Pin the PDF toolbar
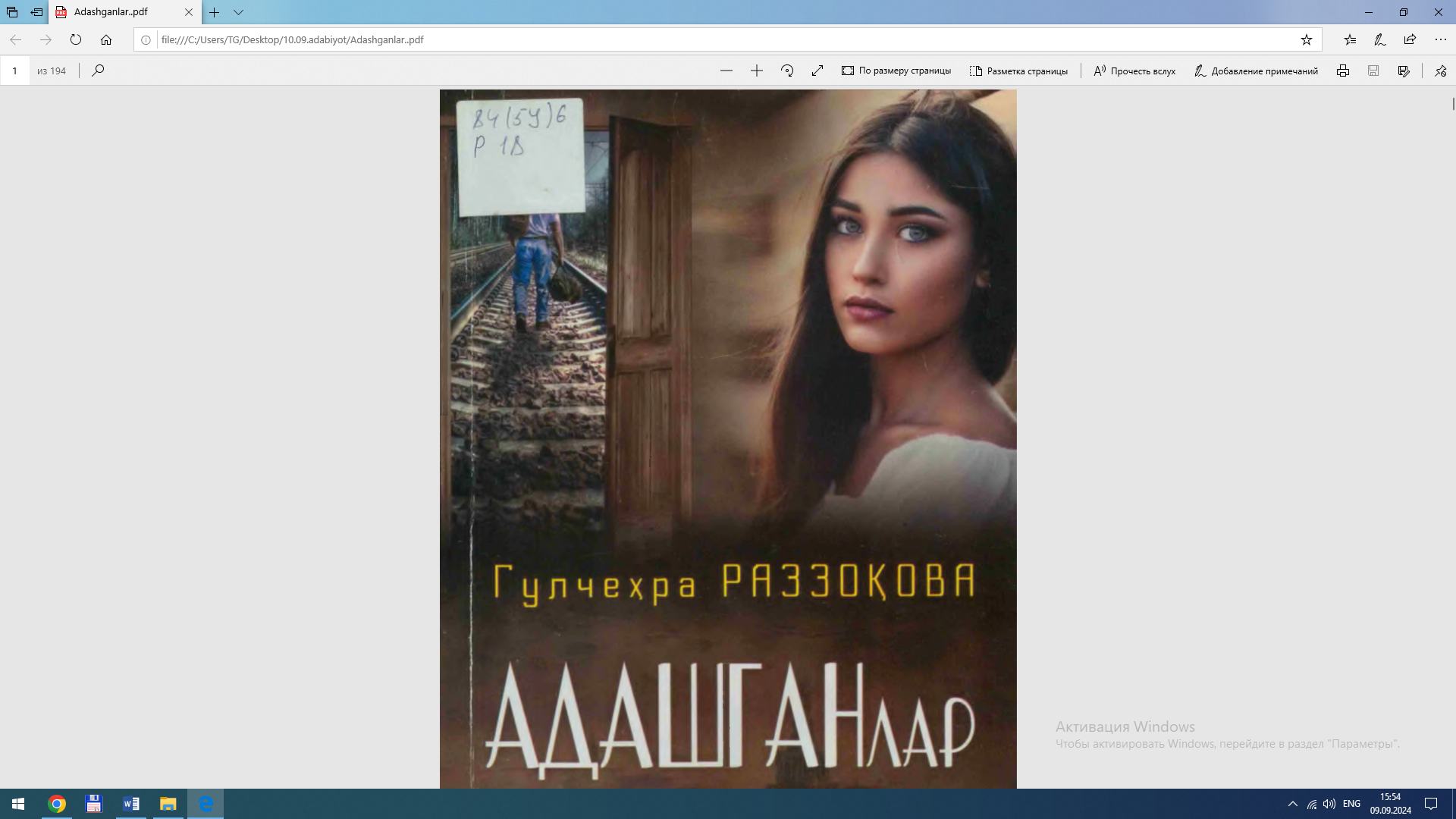 1440,71
